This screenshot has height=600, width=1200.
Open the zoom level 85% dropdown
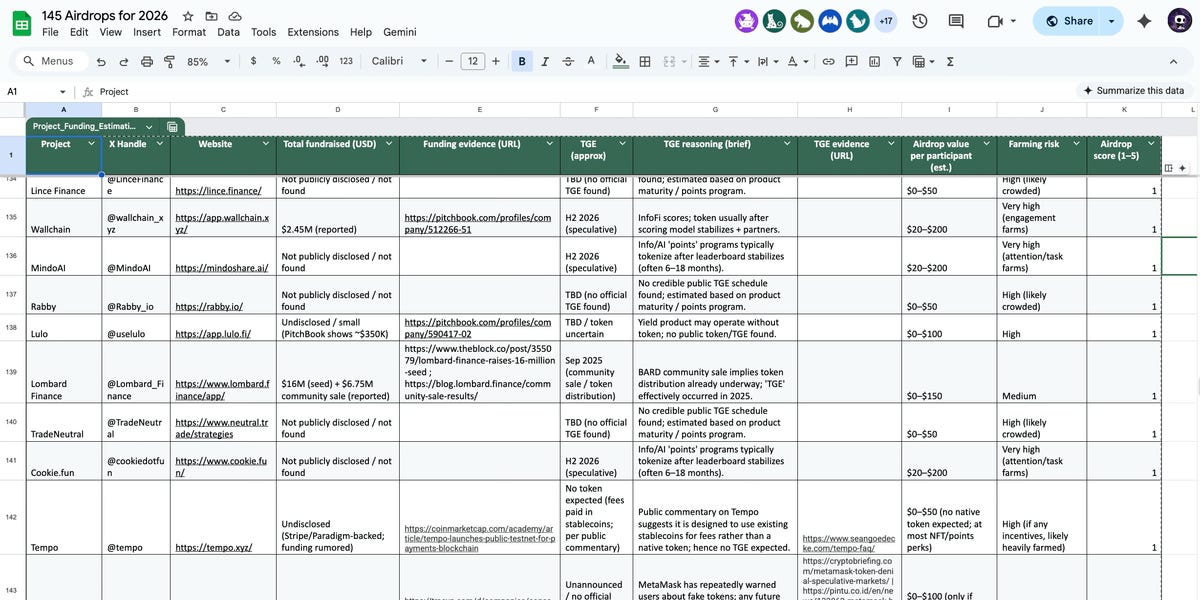pos(208,61)
